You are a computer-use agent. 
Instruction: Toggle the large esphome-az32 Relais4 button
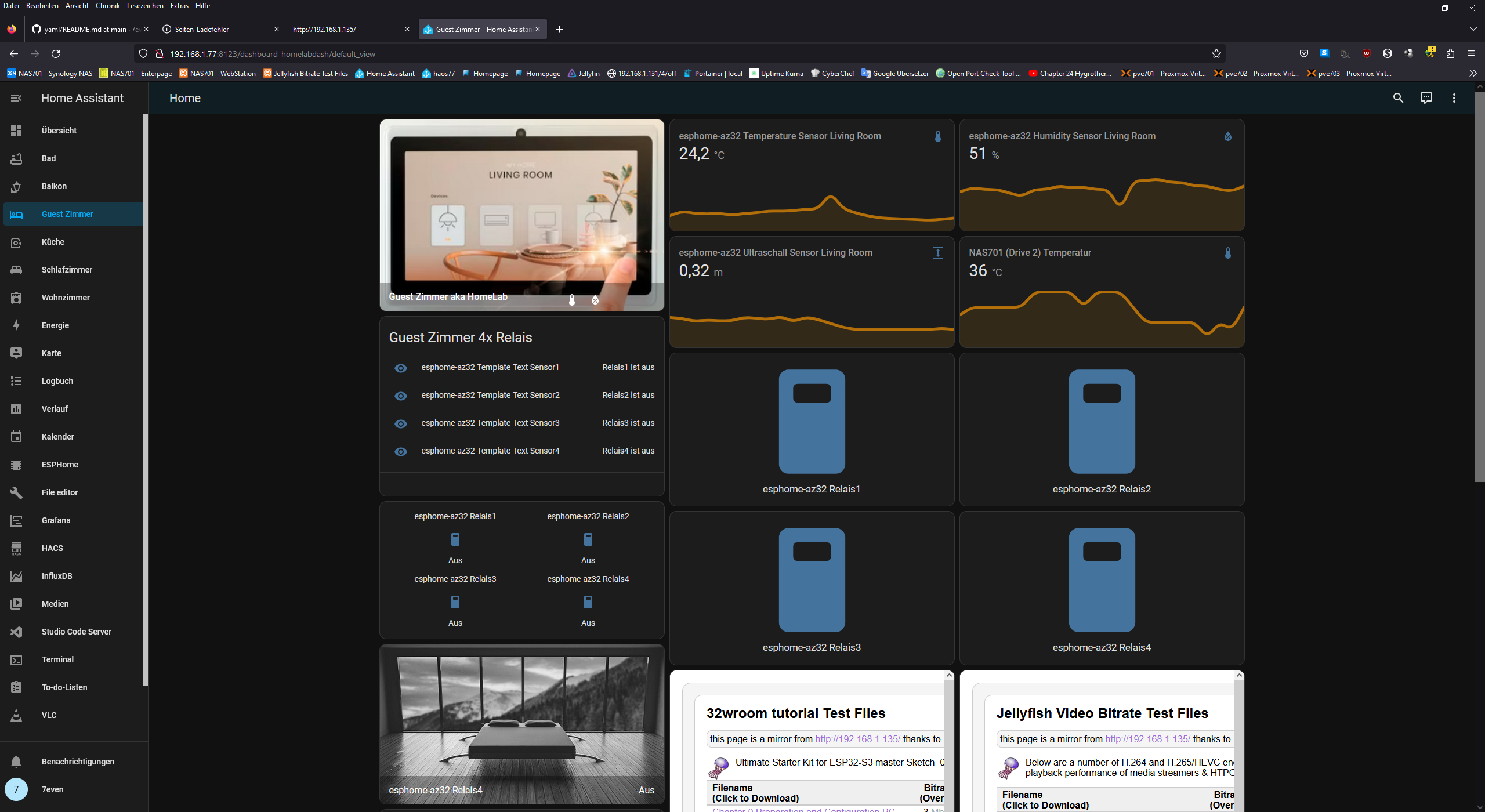point(1102,580)
